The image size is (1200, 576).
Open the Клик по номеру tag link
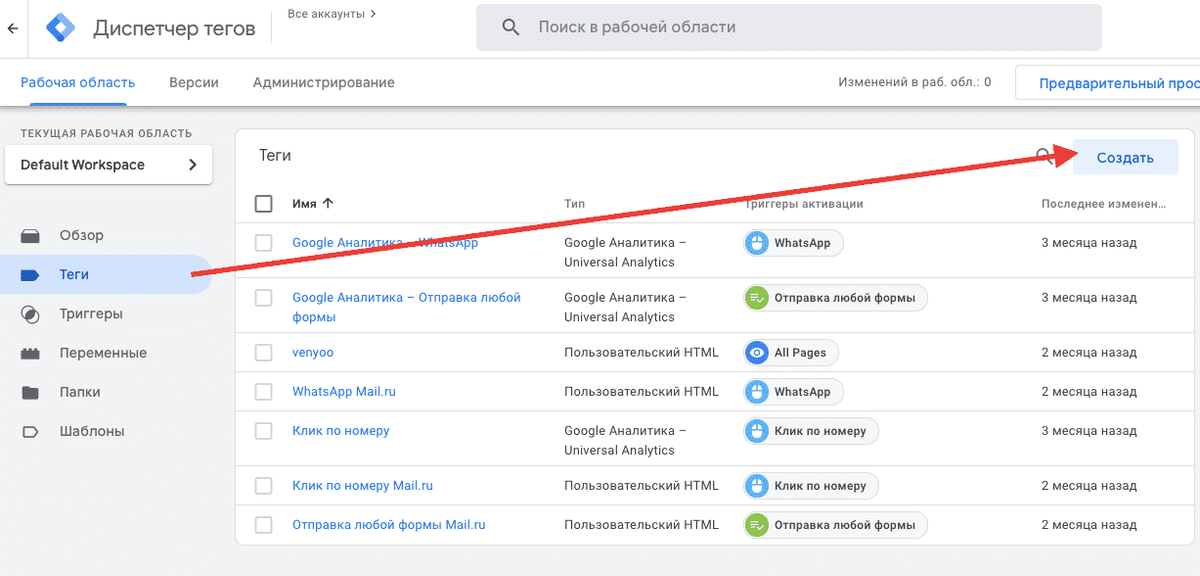coord(342,430)
